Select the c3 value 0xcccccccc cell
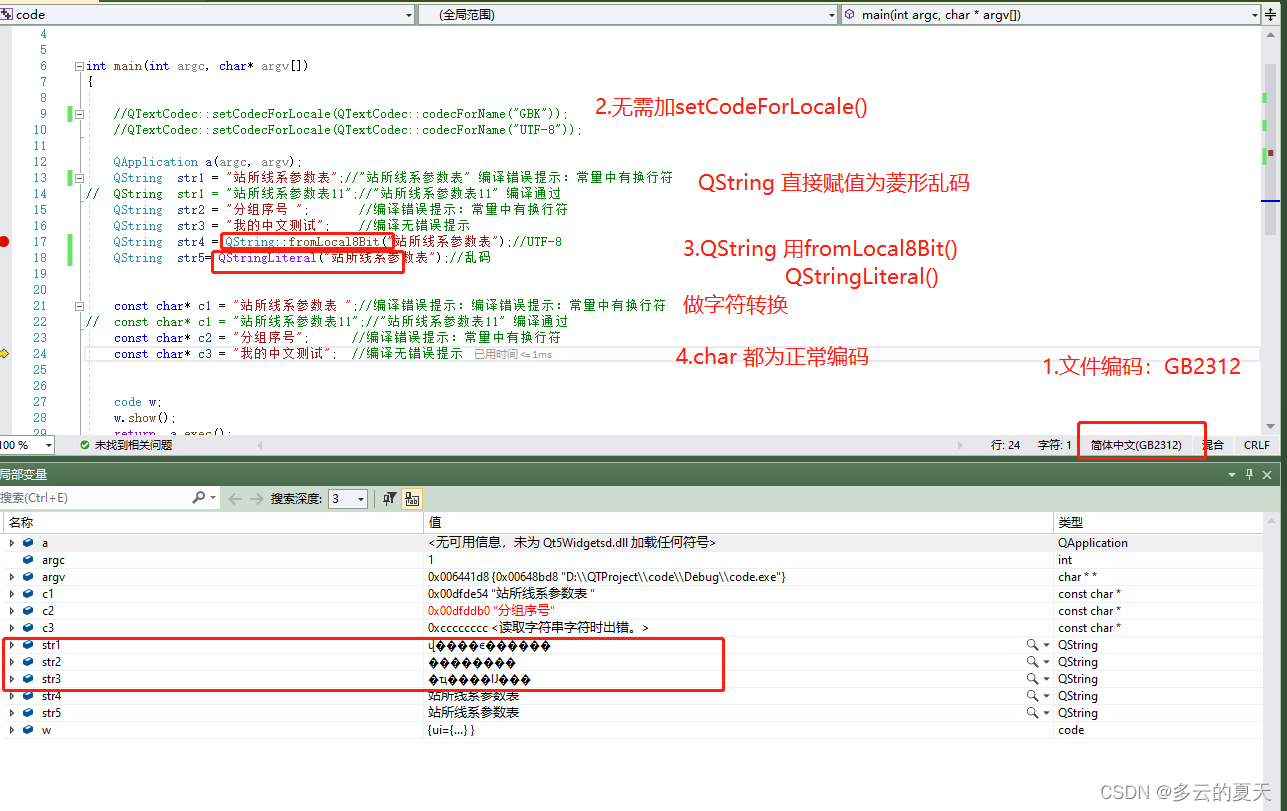The height and width of the screenshot is (811, 1287). point(538,628)
